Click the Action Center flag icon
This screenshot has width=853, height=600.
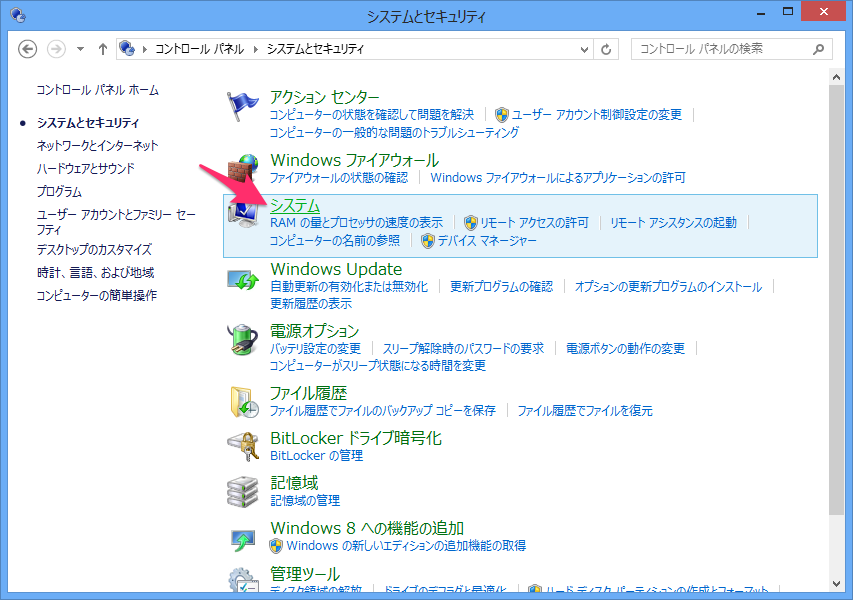tap(242, 106)
